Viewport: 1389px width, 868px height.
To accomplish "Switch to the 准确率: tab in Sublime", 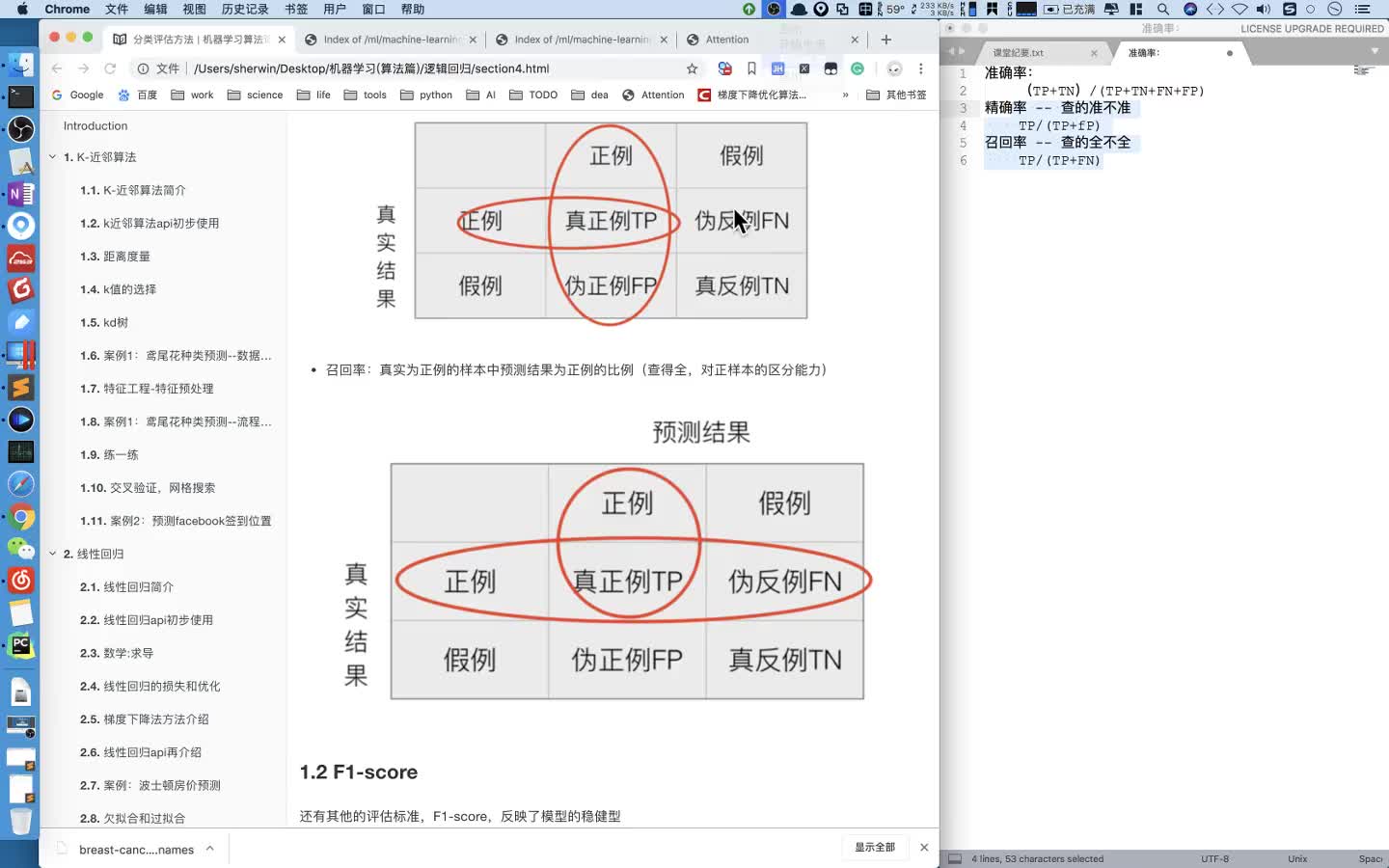I will coord(1144,52).
